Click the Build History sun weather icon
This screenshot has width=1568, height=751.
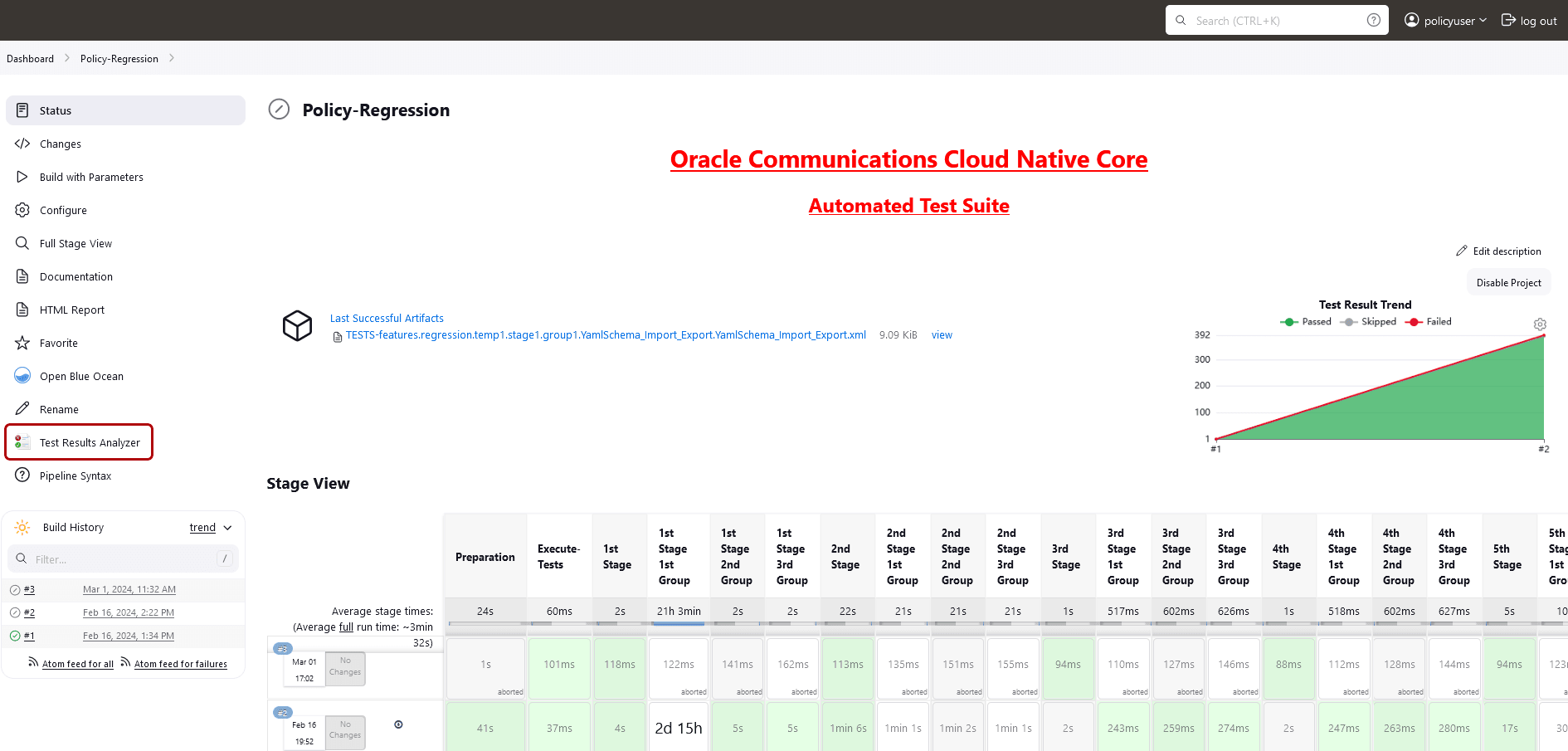click(x=22, y=528)
